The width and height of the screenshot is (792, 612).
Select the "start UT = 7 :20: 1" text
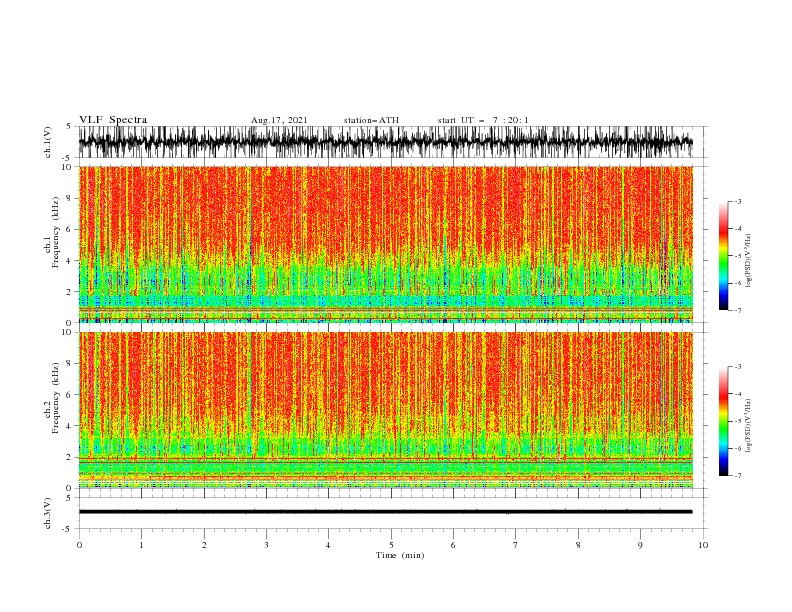483,120
